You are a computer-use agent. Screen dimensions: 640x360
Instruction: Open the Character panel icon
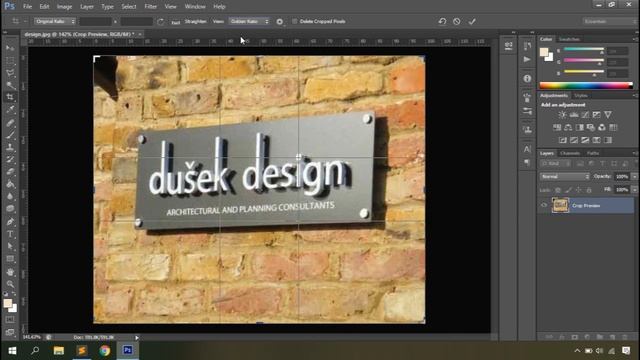(x=527, y=149)
